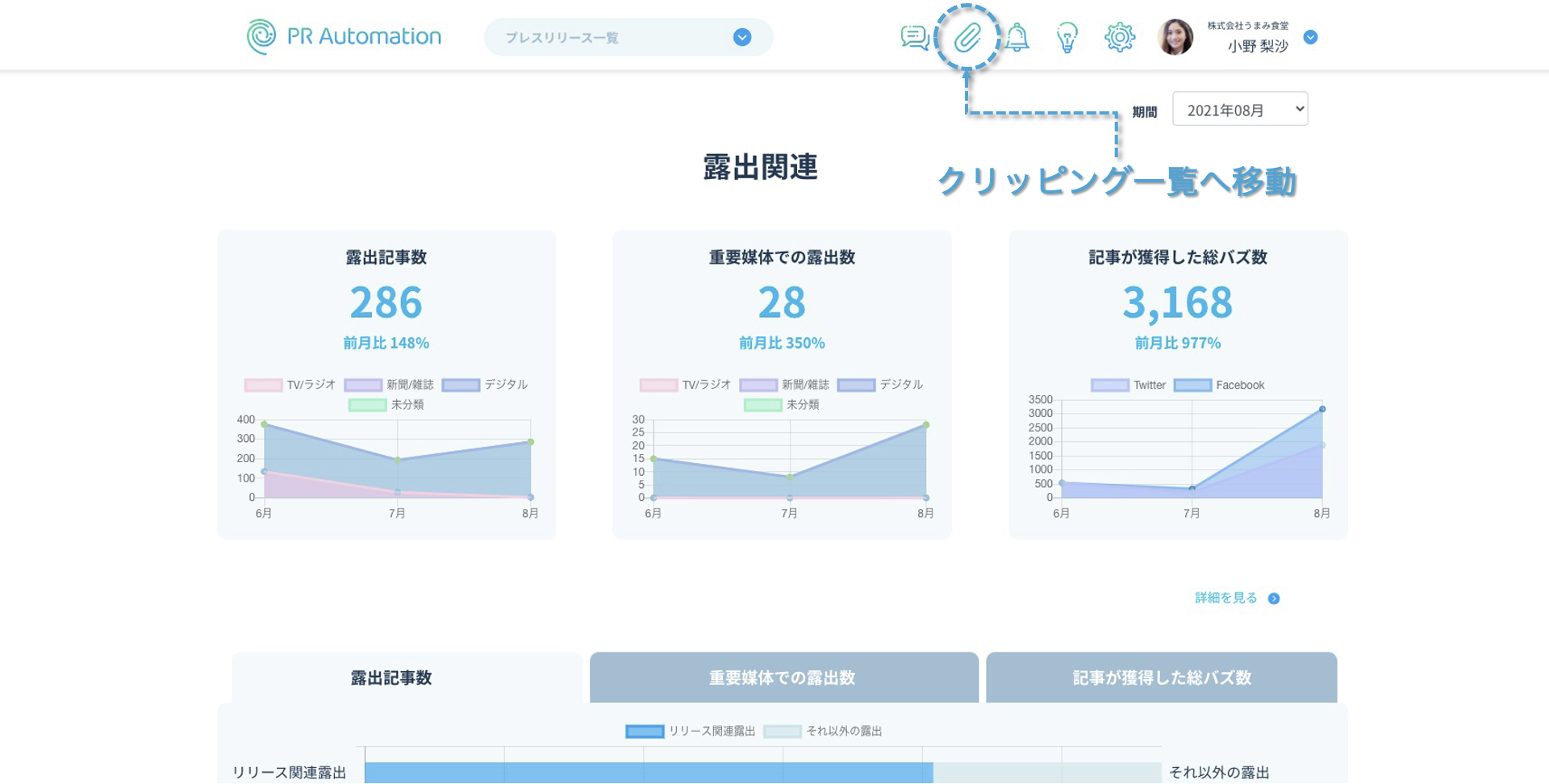This screenshot has width=1549, height=784.
Task: Open settings gear icon
Action: [x=1120, y=37]
